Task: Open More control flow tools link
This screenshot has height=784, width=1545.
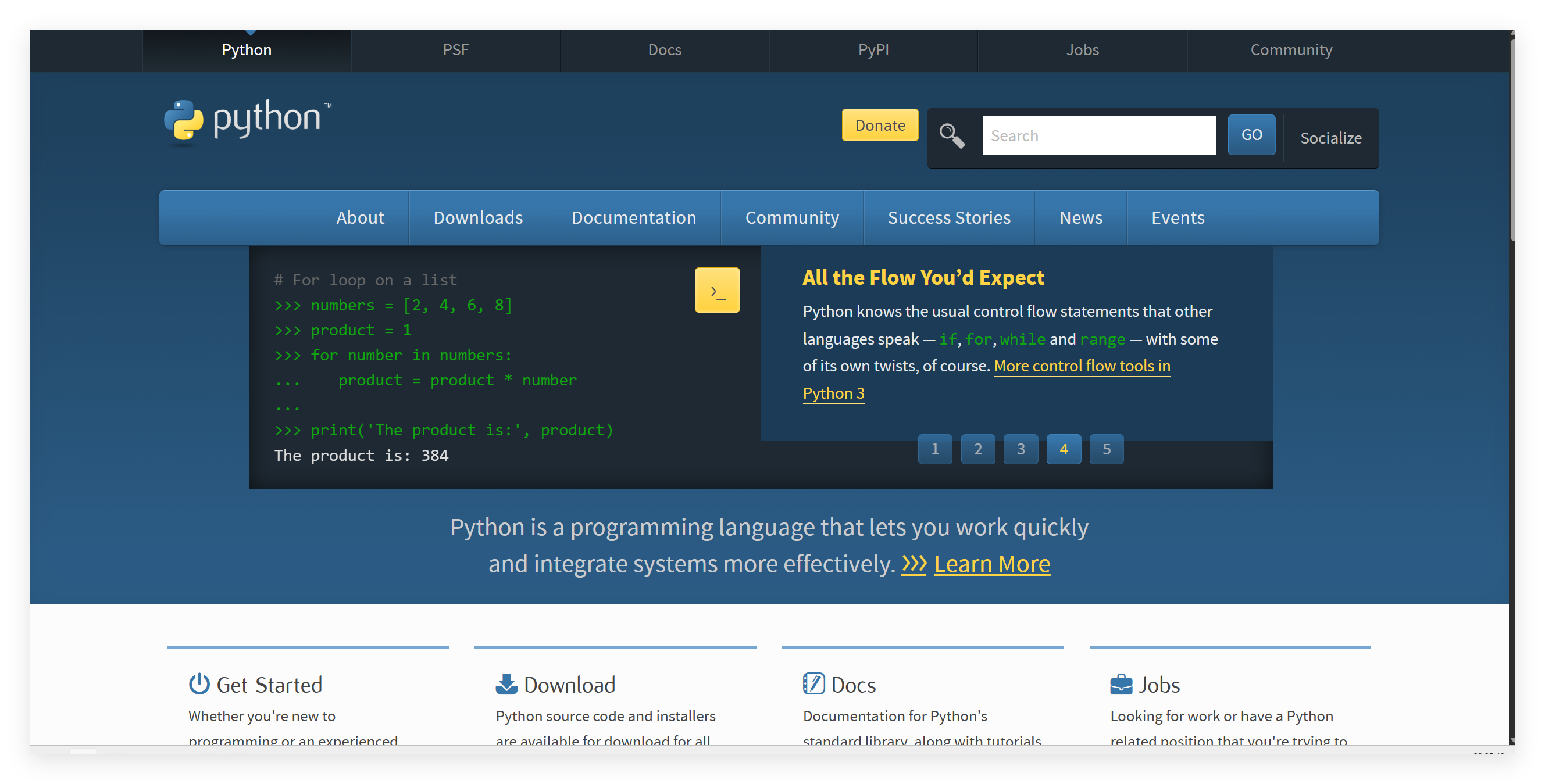Action: (x=1082, y=366)
